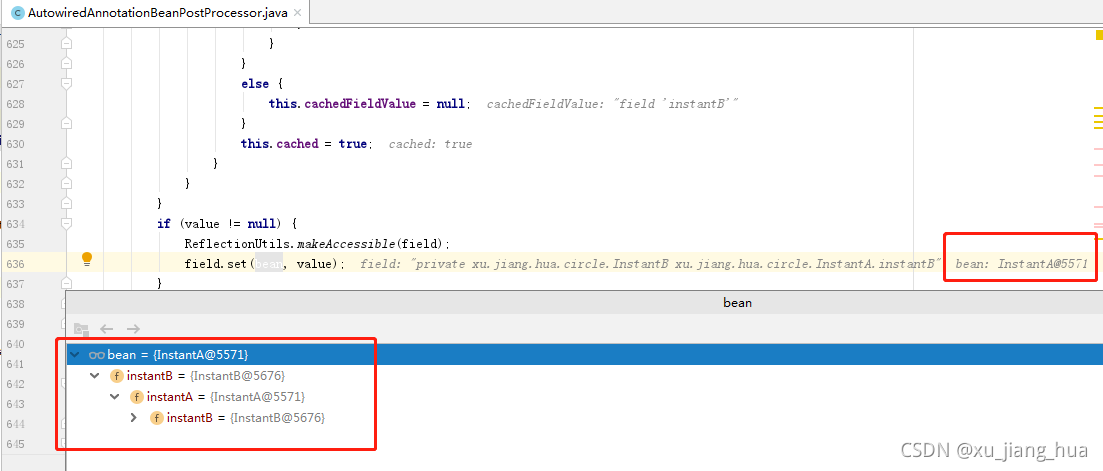Click the inline field hint showing xu.jiang.hua.circle.InstantB
Image resolution: width=1103 pixels, height=471 pixels.
[x=651, y=264]
